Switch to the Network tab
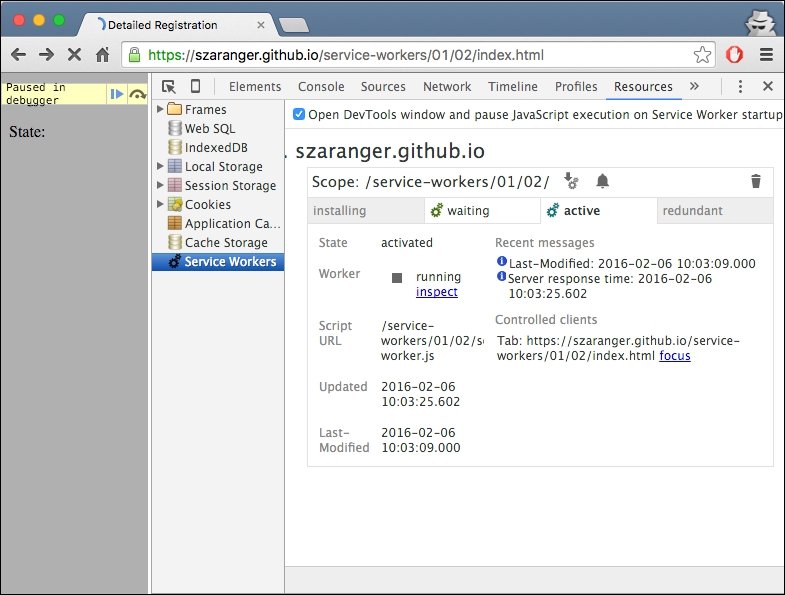The width and height of the screenshot is (785, 595). click(x=447, y=87)
